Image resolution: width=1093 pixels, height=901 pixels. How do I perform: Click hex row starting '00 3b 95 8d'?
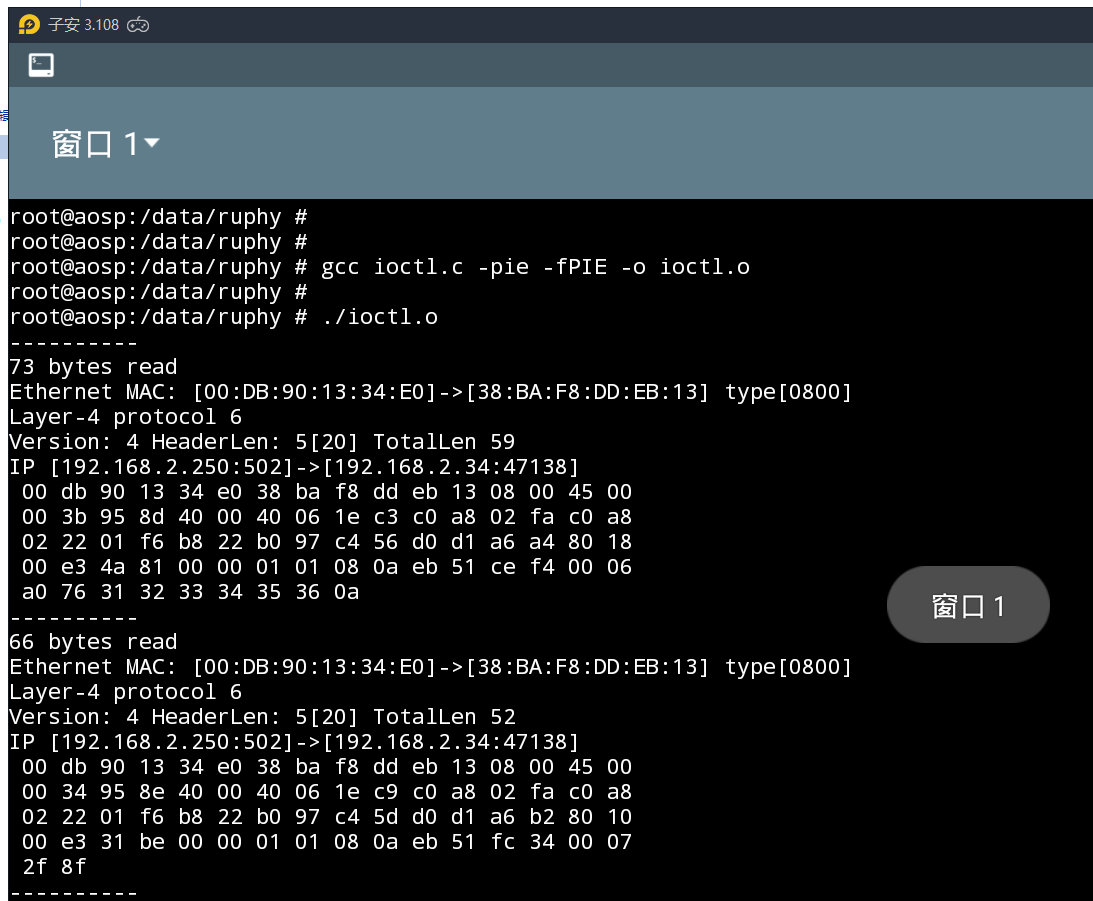click(326, 517)
